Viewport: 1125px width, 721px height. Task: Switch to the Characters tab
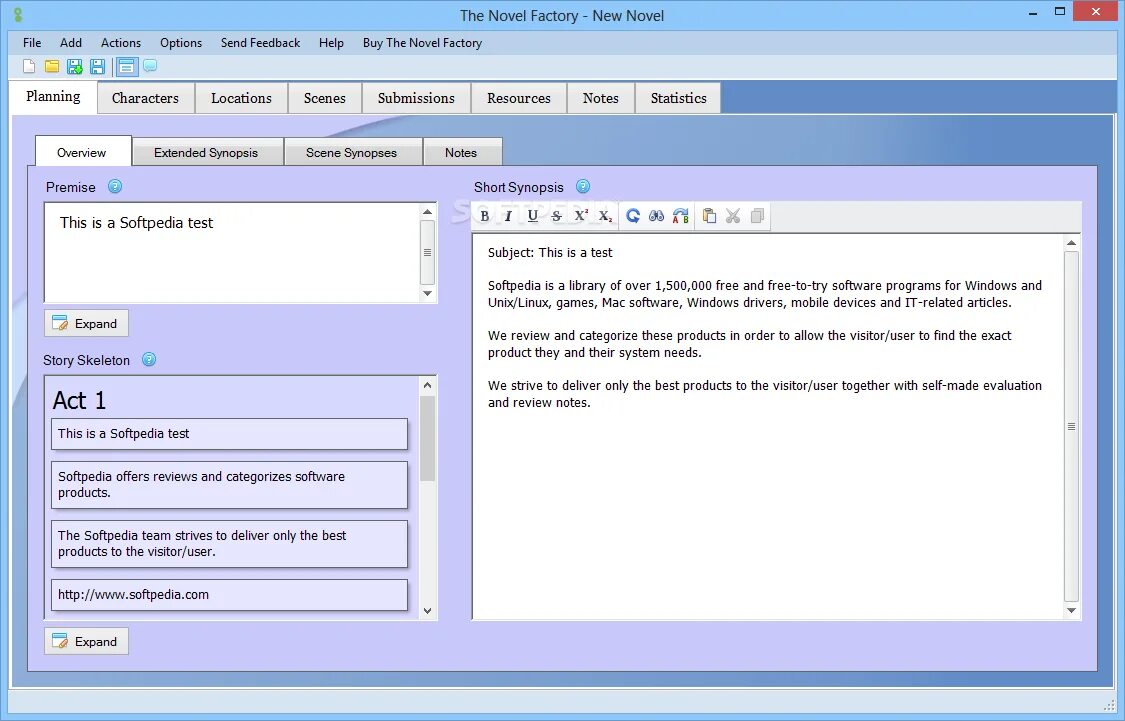click(146, 98)
